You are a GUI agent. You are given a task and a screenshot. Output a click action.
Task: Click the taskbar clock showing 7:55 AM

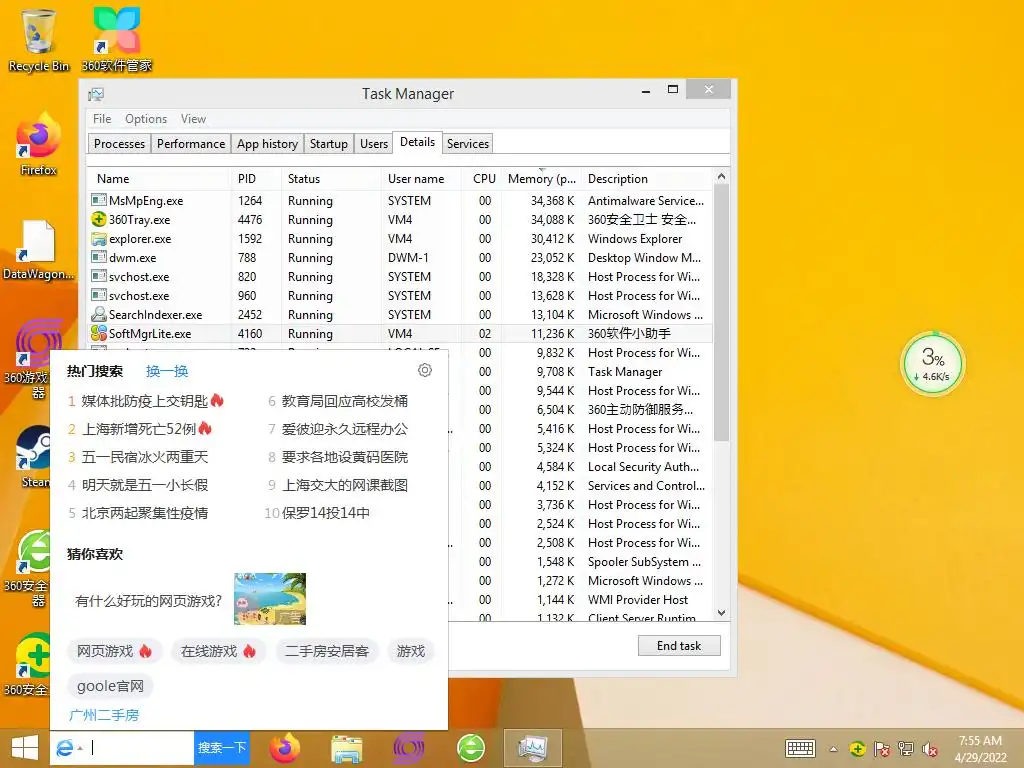[980, 749]
